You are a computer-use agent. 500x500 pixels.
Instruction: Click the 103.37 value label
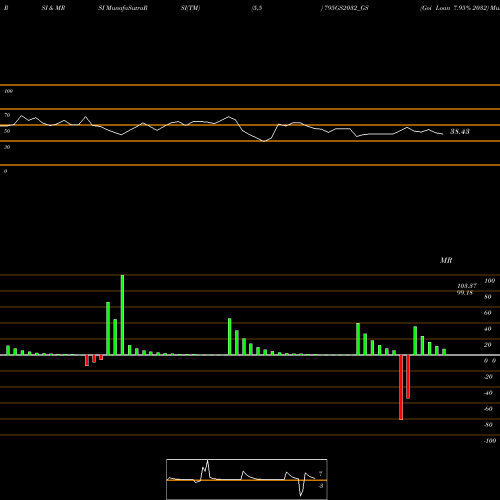(x=467, y=286)
